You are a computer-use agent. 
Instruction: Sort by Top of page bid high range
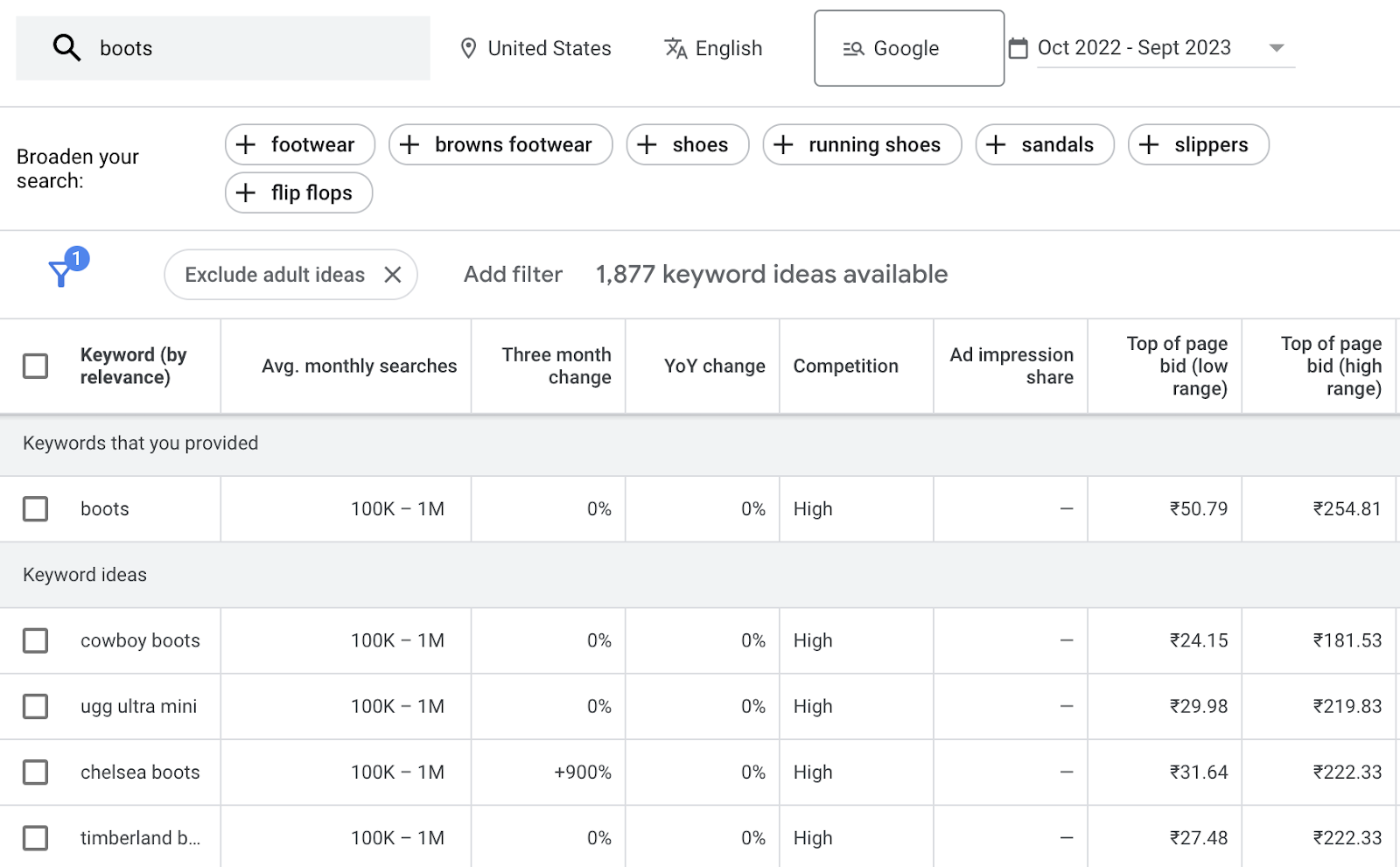click(1331, 366)
